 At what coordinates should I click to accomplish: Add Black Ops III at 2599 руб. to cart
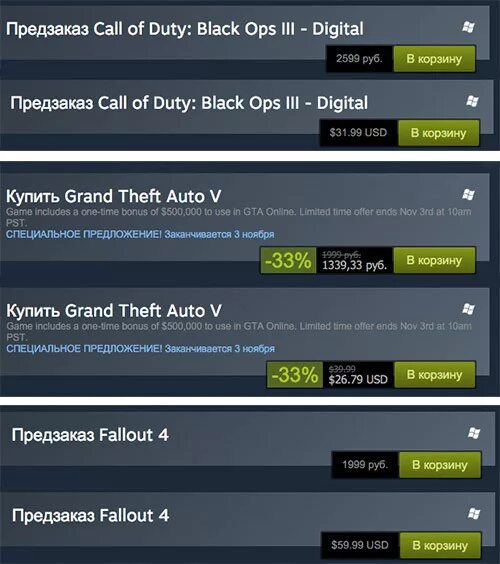pyautogui.click(x=435, y=59)
